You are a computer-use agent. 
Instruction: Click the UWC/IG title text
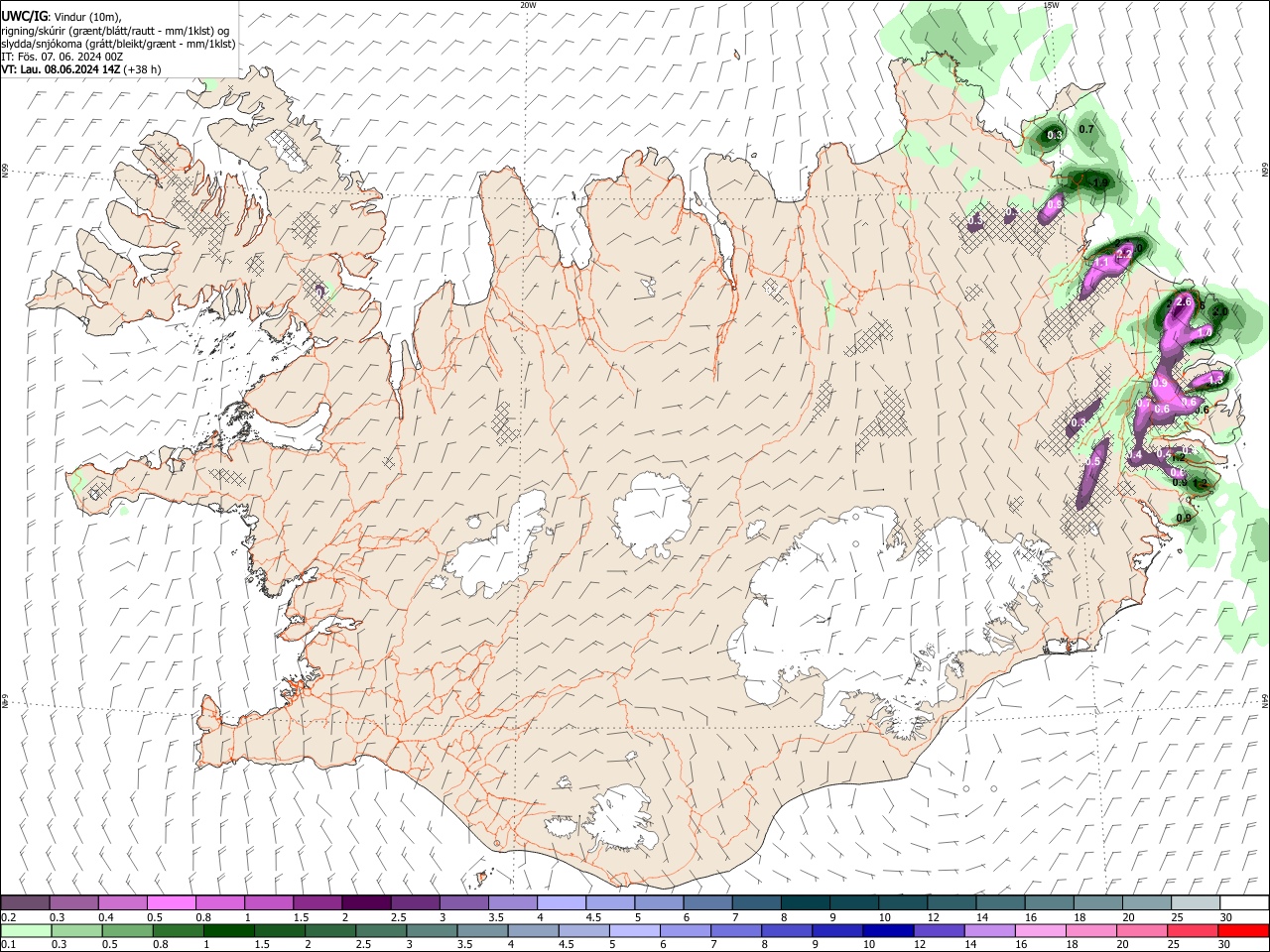click(x=24, y=16)
